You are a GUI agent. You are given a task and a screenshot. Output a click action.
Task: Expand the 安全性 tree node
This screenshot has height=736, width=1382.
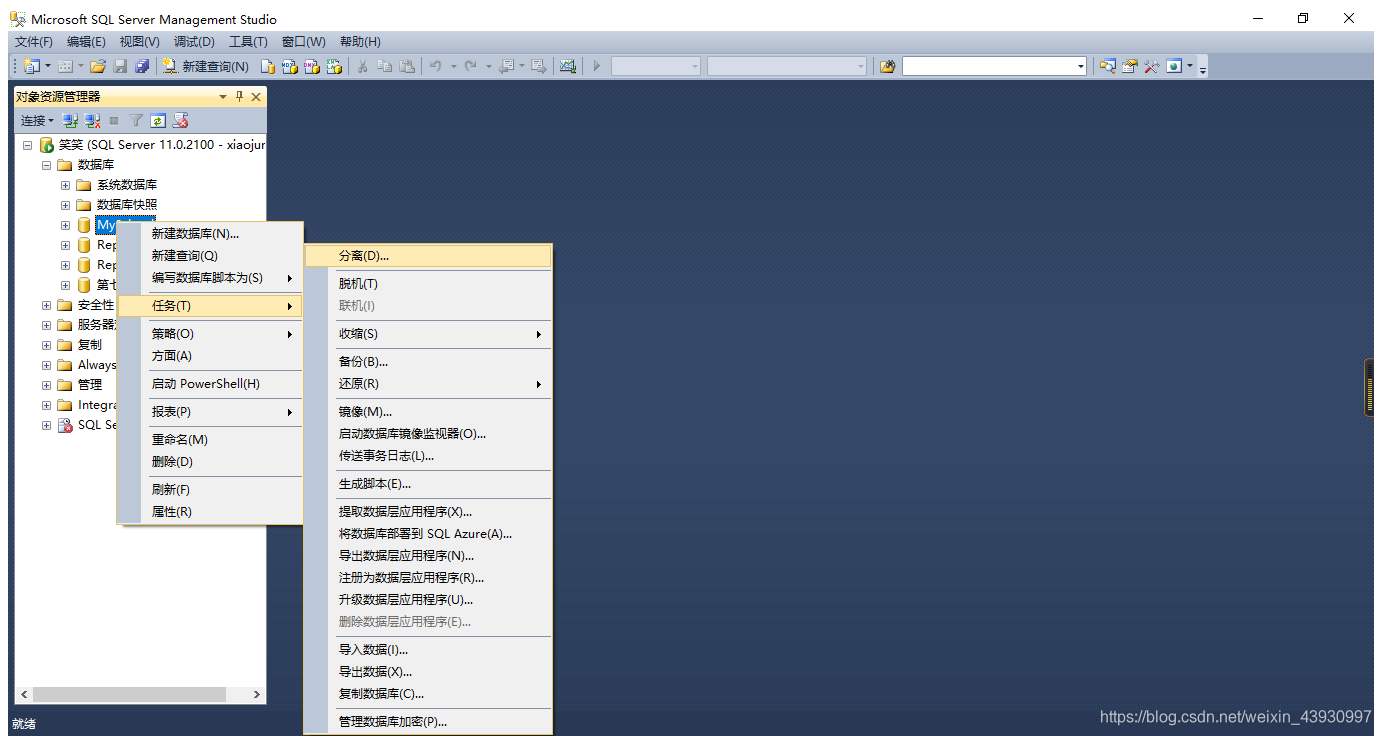click(x=46, y=305)
